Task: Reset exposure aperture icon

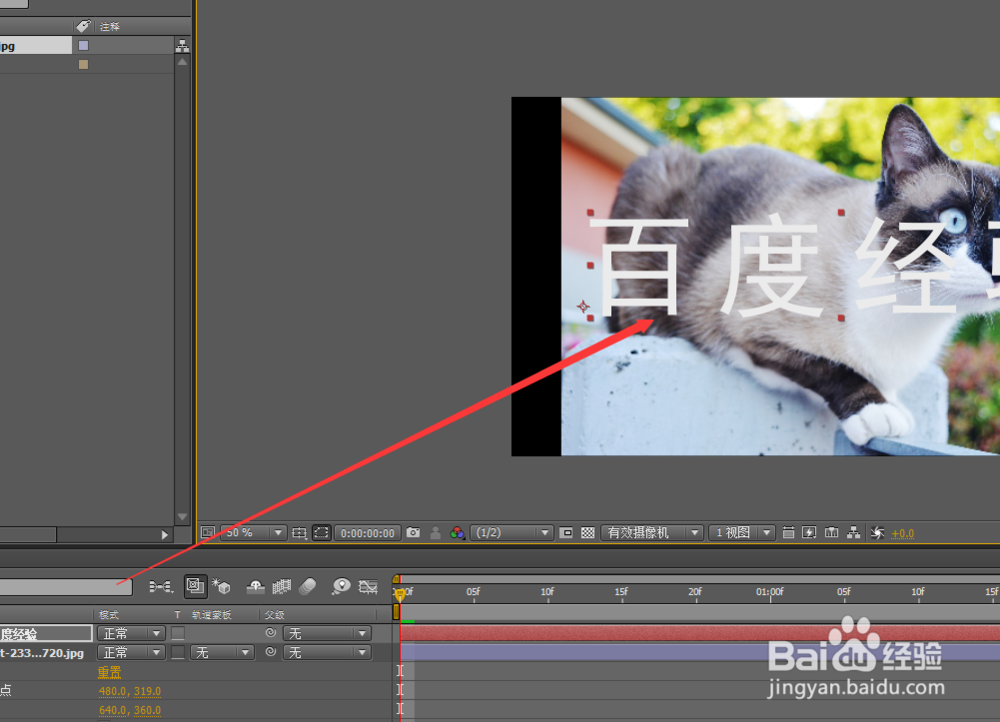Action: 878,533
